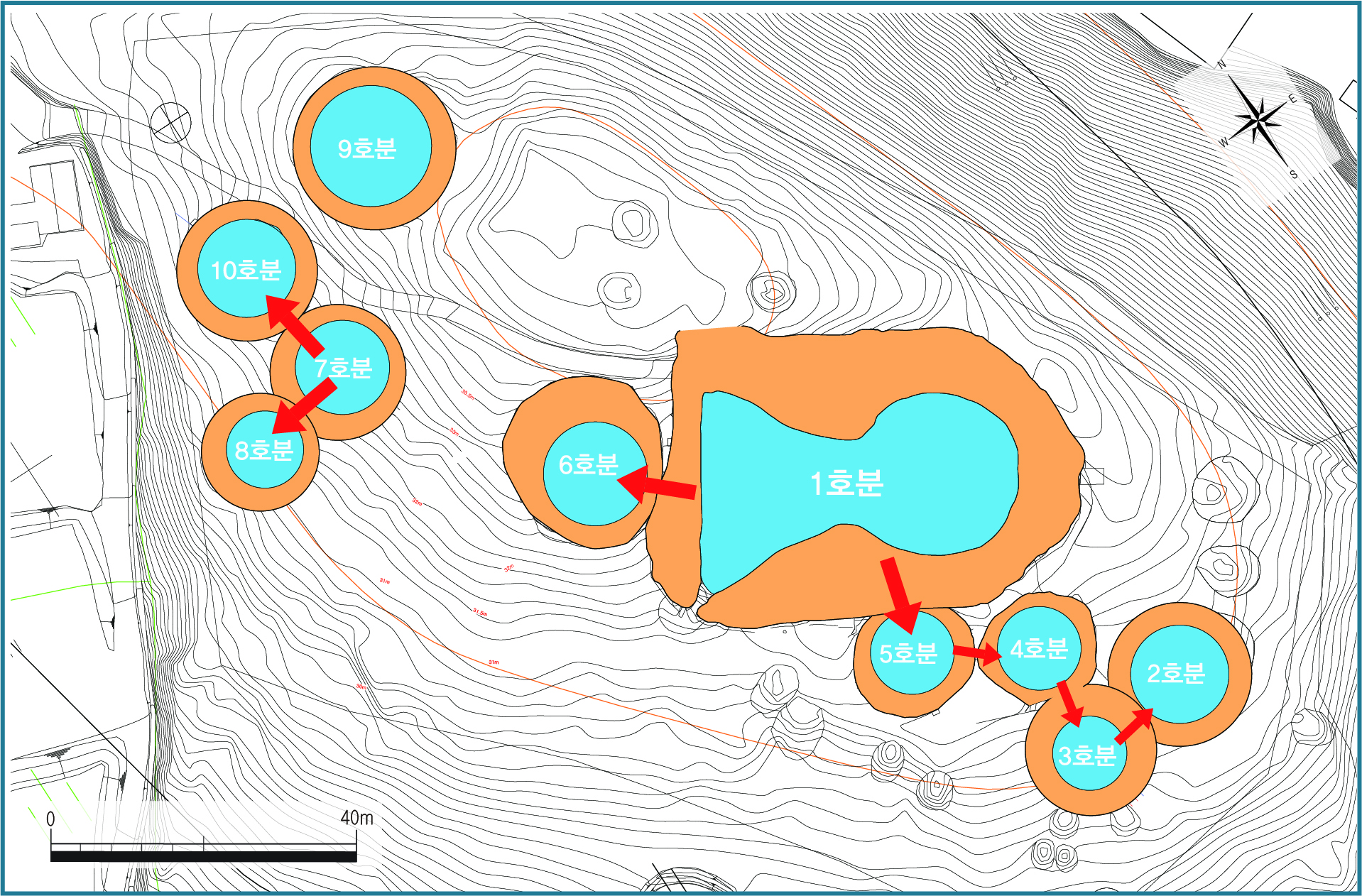Screen dimensions: 1362x896
Task: Click the W letter on the compass
Action: click(1224, 142)
